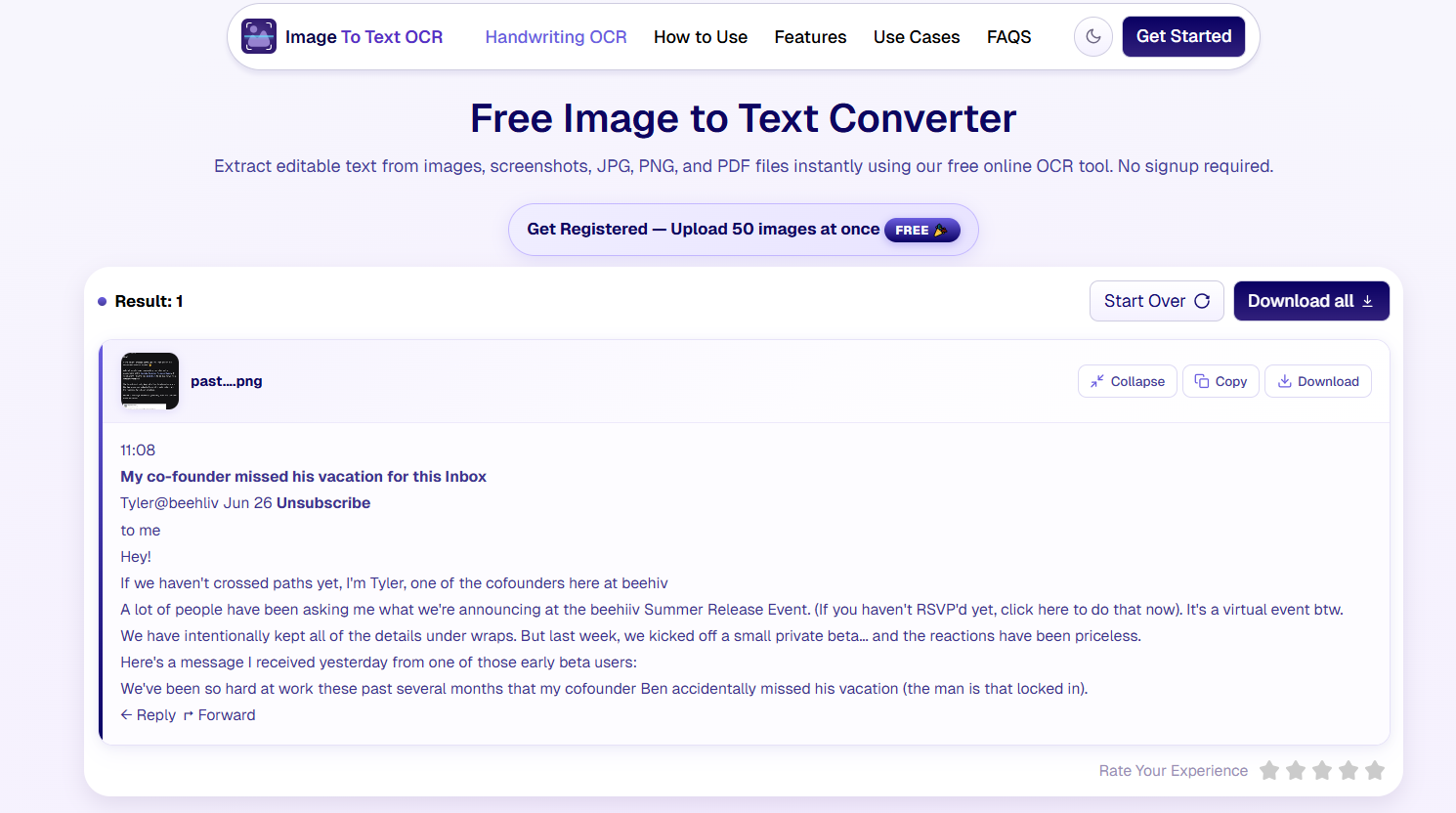Viewport: 1456px width, 813px height.
Task: Click Download all results button
Action: point(1311,301)
